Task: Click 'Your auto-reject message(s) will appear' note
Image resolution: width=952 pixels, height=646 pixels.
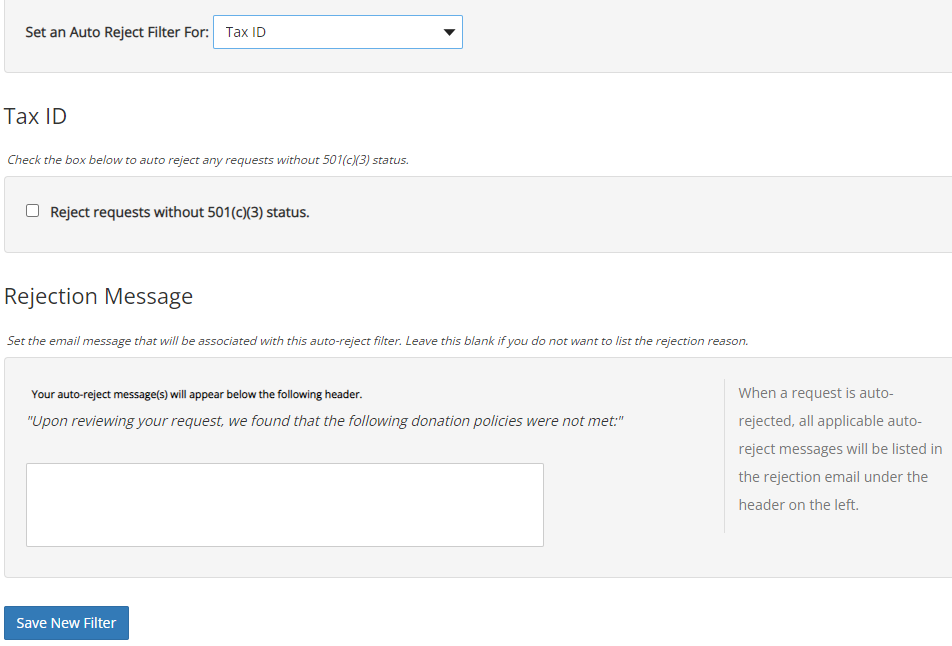Action: click(x=197, y=394)
